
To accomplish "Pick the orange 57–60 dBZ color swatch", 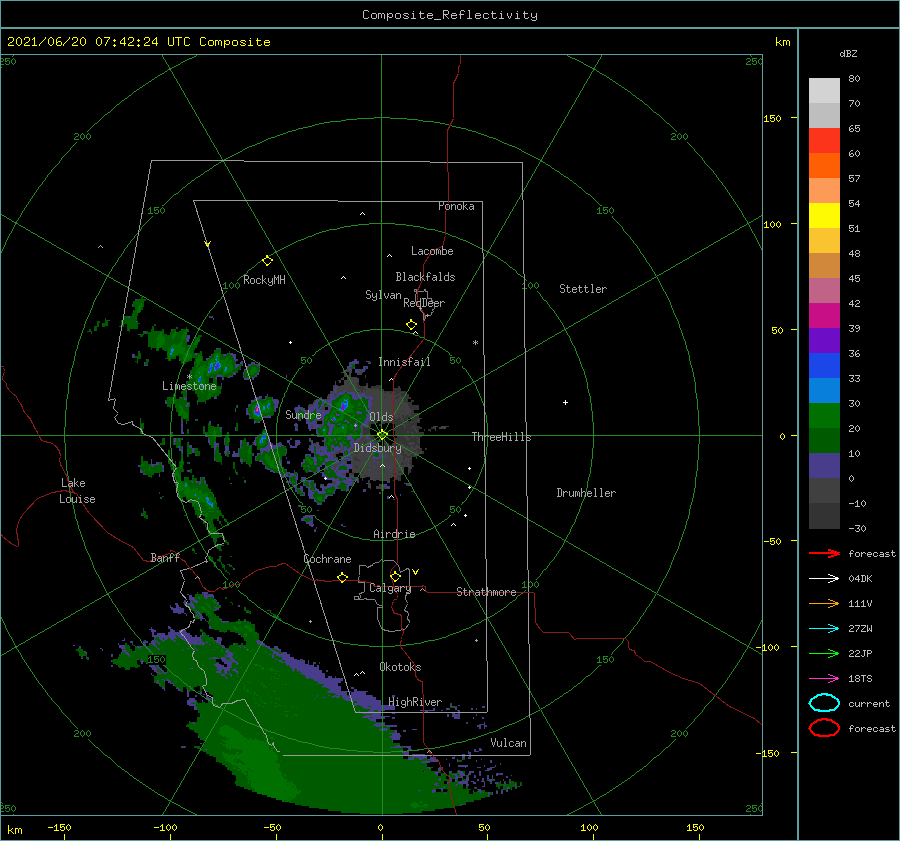I will [x=824, y=166].
